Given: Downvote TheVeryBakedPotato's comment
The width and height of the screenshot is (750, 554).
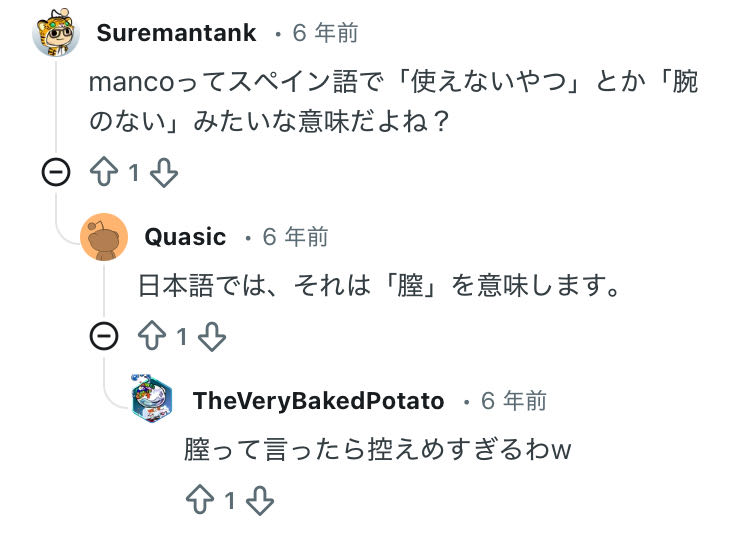Looking at the screenshot, I should (260, 500).
